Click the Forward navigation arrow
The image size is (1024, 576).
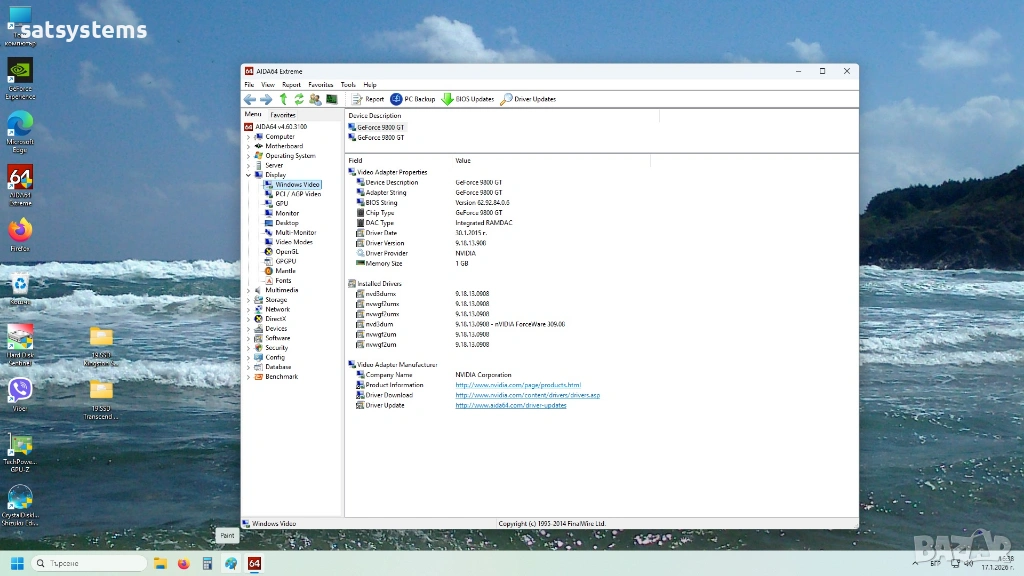(x=266, y=99)
